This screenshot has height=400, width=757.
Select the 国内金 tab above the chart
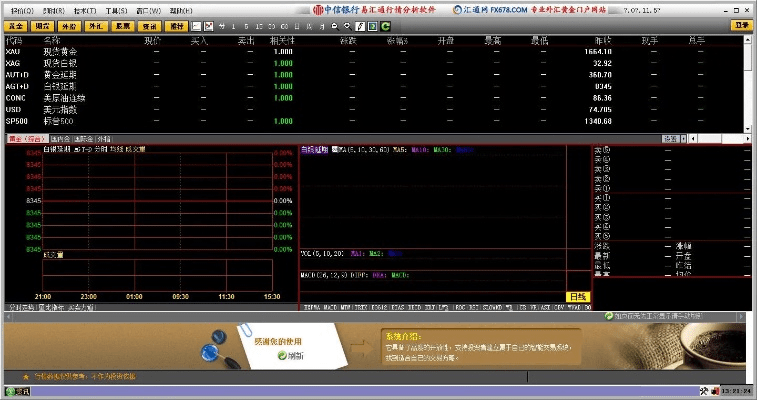click(x=59, y=138)
